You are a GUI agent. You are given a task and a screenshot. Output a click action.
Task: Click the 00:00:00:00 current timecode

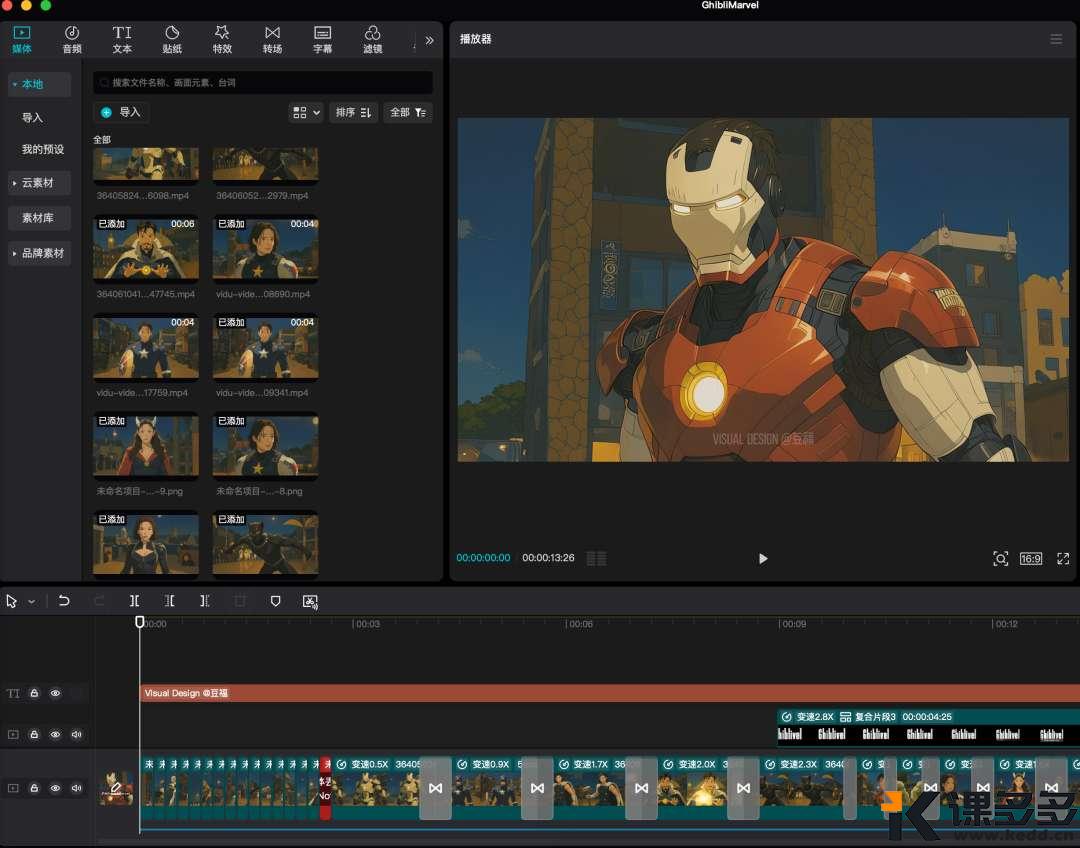point(483,558)
